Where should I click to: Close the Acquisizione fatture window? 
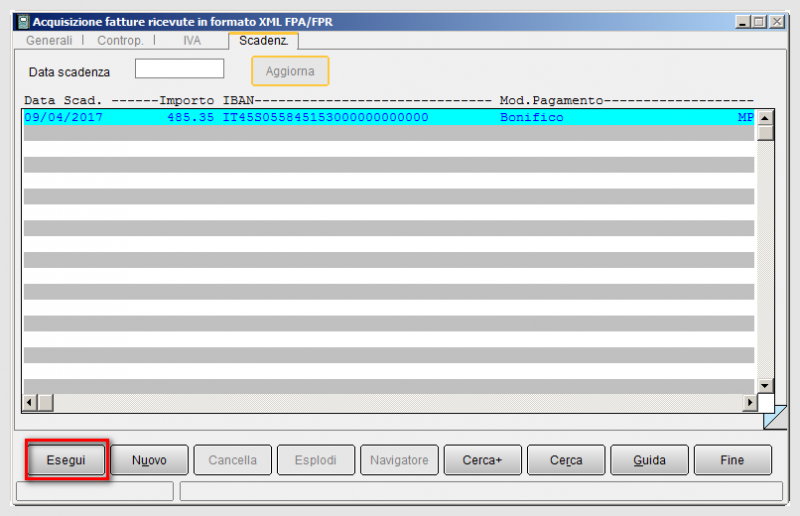tap(777, 22)
